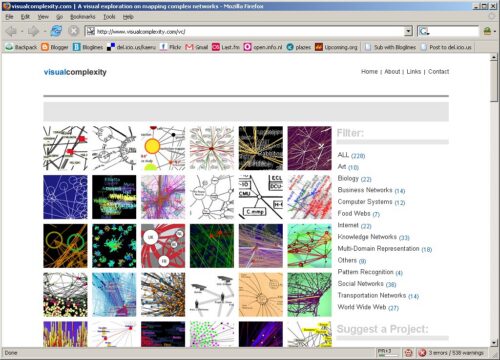Filter projects by ALL (228)
Viewport: 500px width, 360px height.
point(351,155)
